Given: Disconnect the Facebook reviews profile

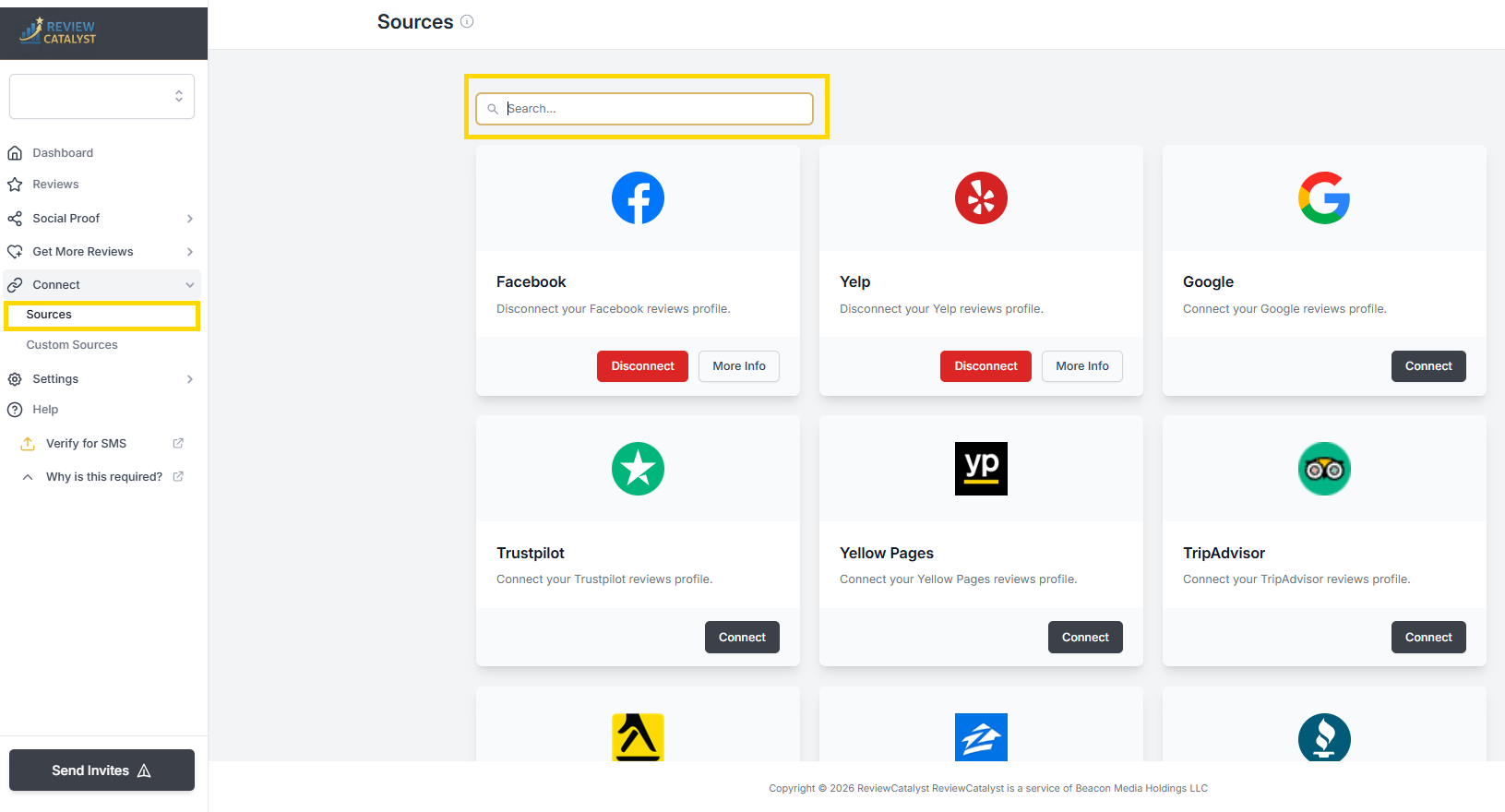Looking at the screenshot, I should (642, 366).
